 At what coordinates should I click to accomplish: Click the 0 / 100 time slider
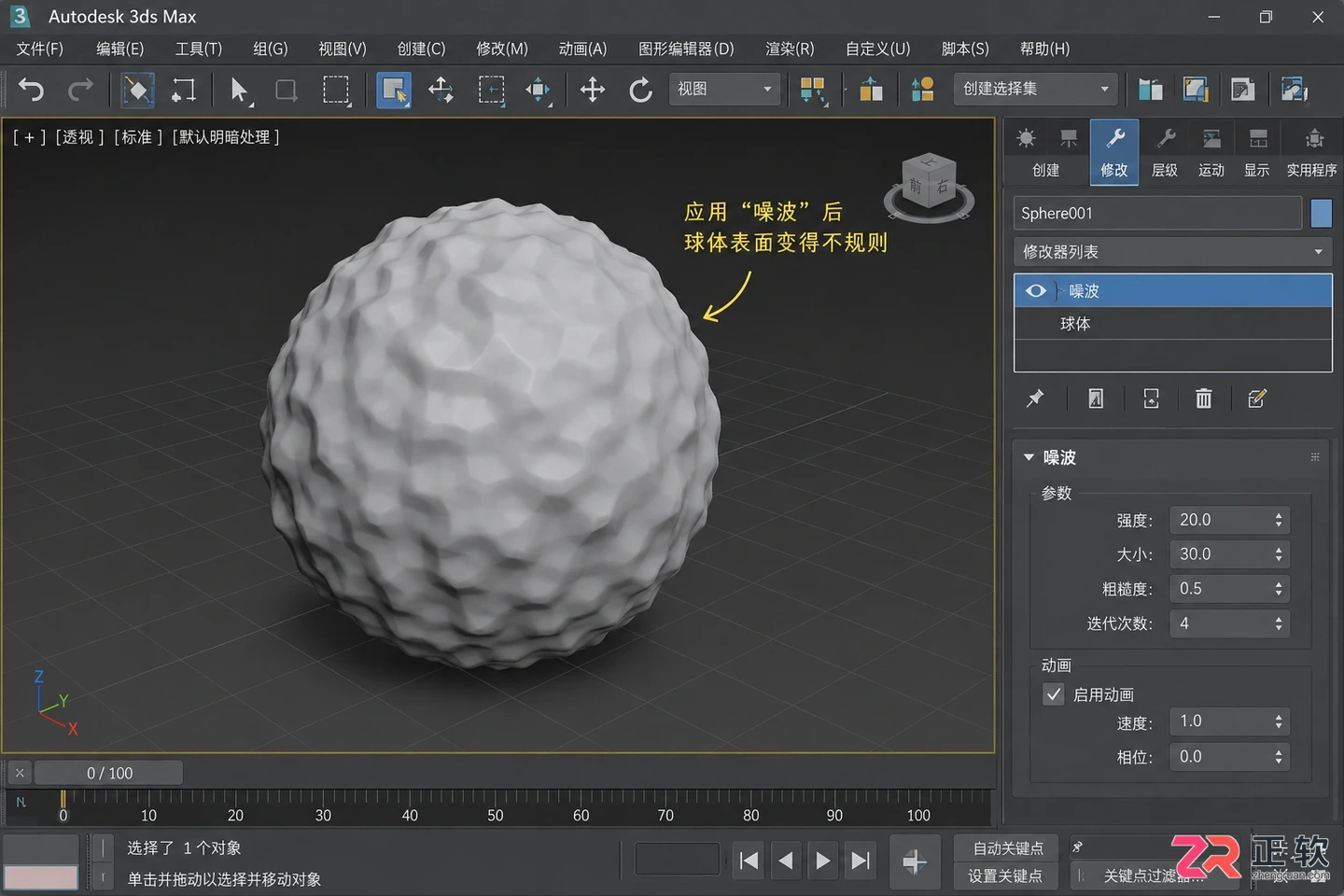coord(109,773)
